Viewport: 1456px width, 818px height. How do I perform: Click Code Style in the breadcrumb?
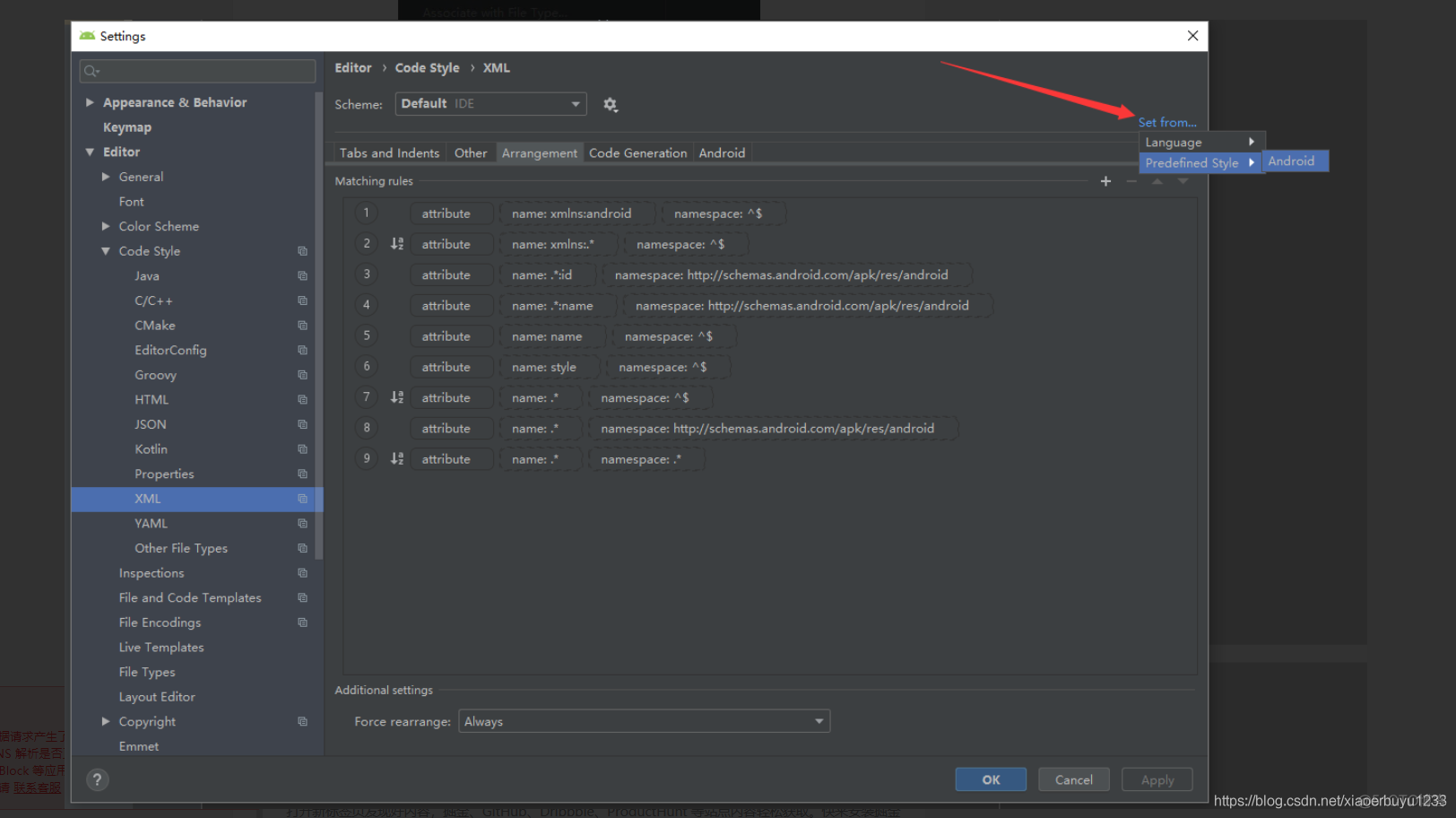[x=427, y=68]
